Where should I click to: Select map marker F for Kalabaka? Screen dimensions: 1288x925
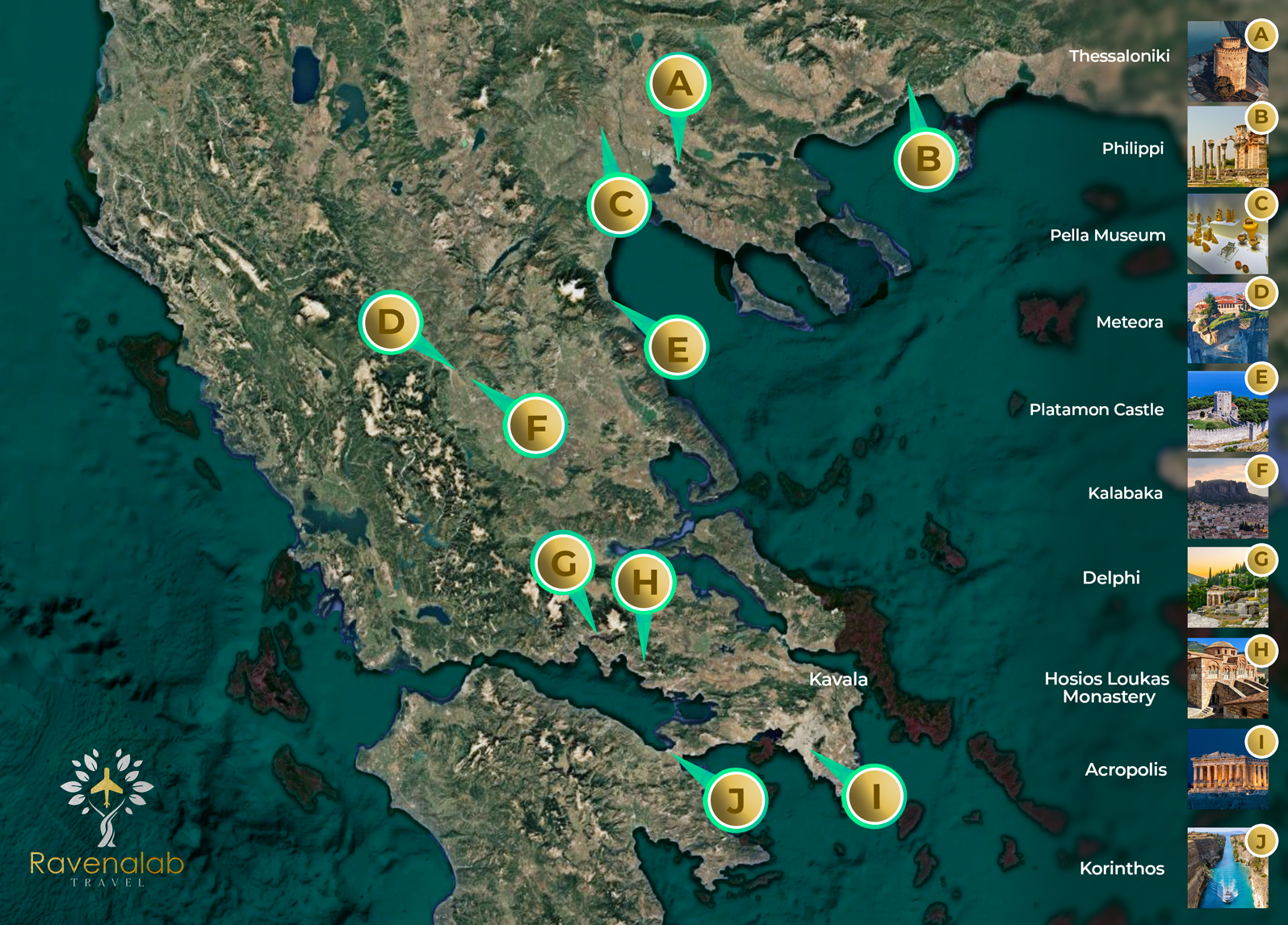click(x=535, y=425)
